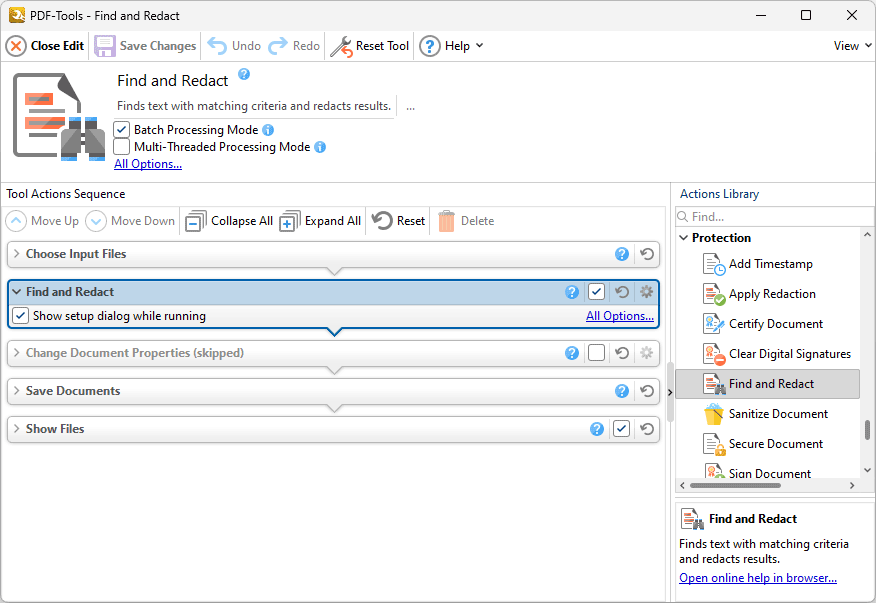Viewport: 876px width, 603px height.
Task: Uncheck the Show Files step checkbox
Action: coord(622,429)
